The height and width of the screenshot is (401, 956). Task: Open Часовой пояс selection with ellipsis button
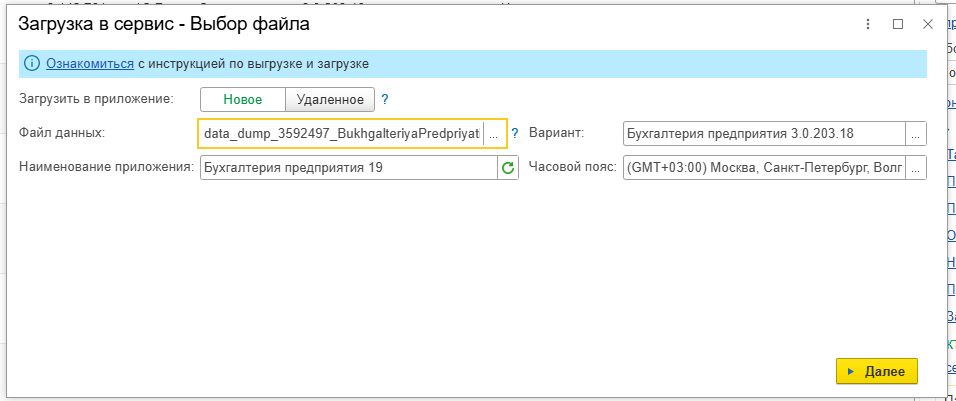click(x=915, y=168)
